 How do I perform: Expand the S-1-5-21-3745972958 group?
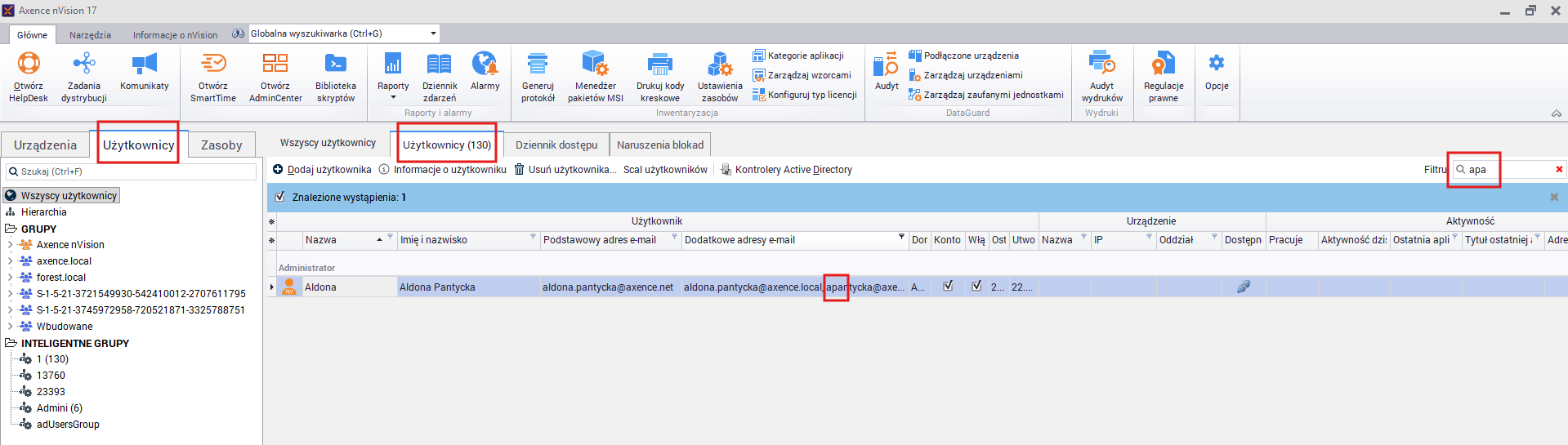click(10, 309)
